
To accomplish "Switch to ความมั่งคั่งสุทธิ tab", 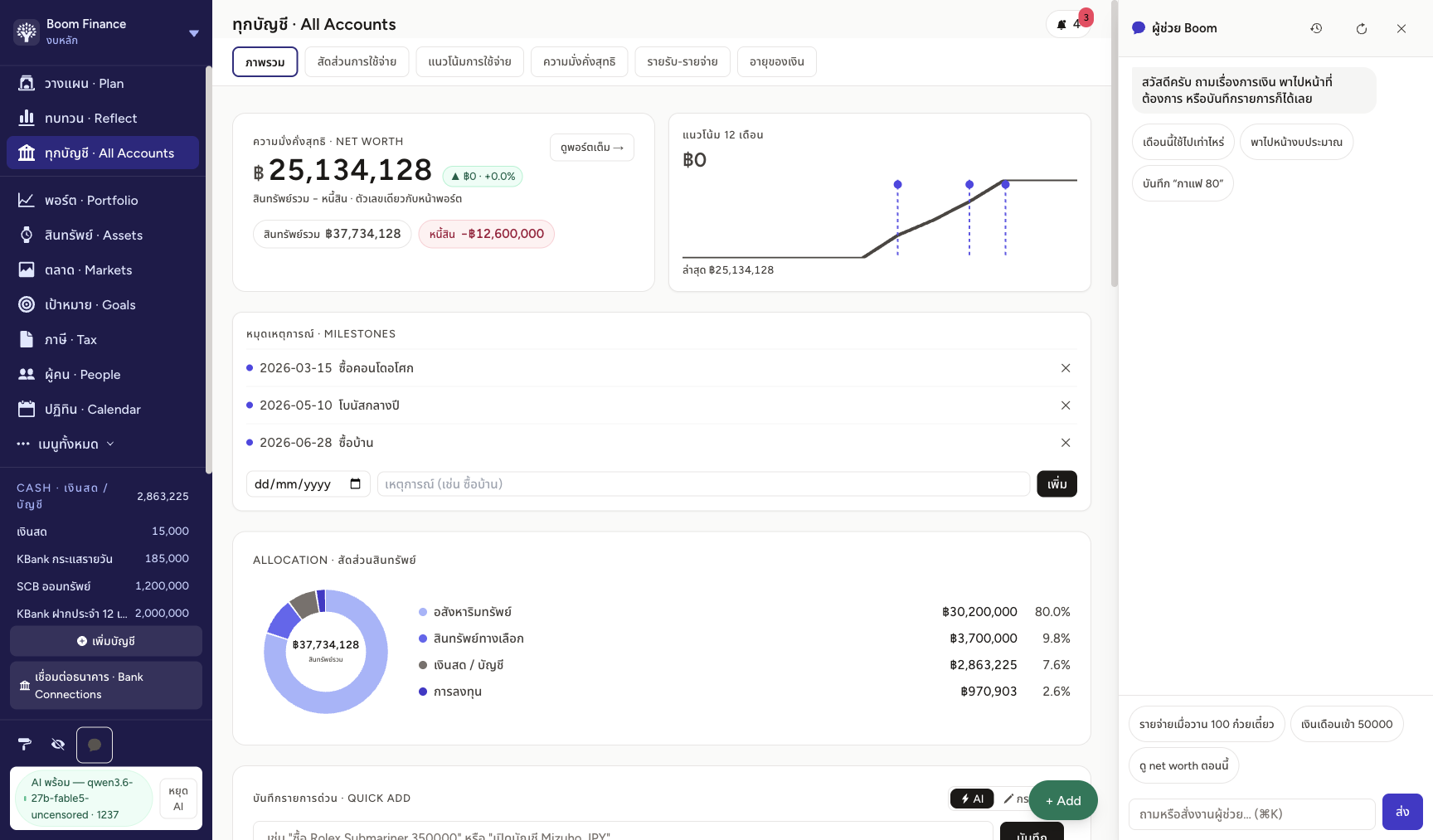I will coord(580,62).
